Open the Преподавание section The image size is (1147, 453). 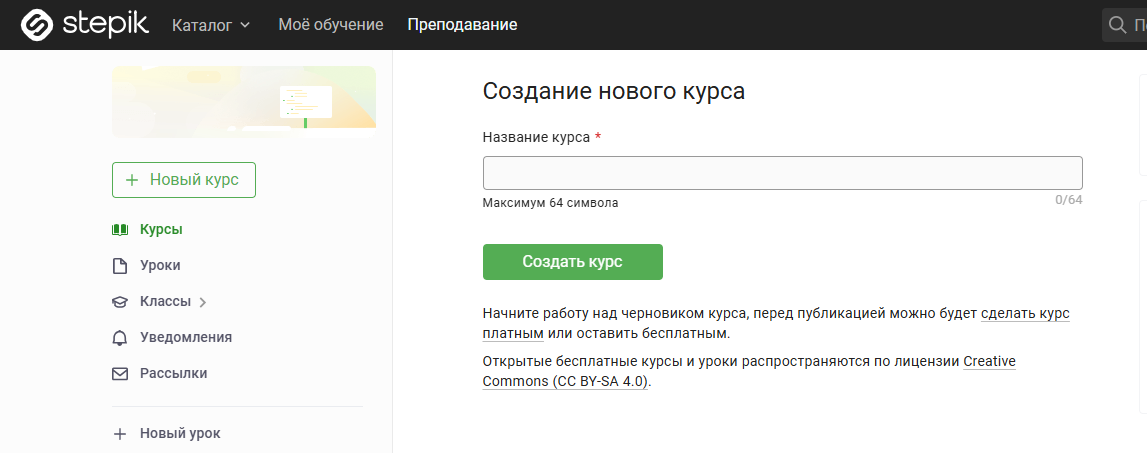(462, 25)
